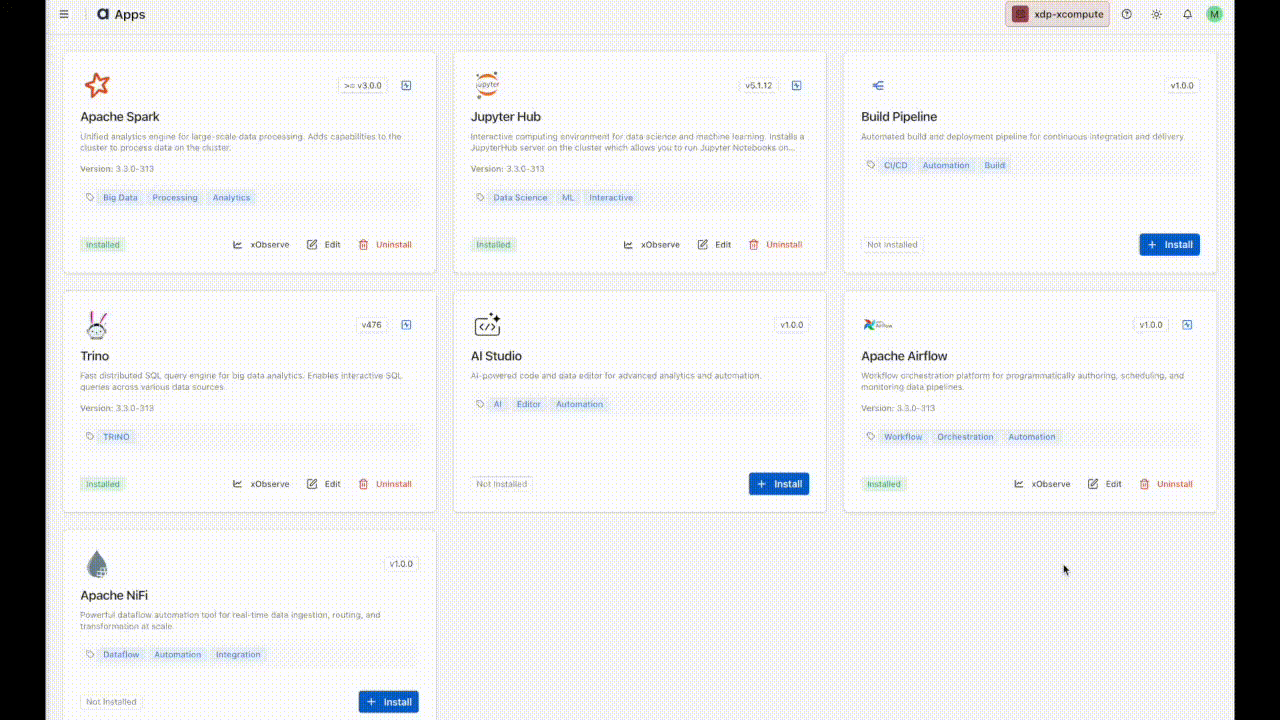This screenshot has height=720, width=1280.
Task: Open the xdp-xcompute workspace selector
Action: 1057,14
